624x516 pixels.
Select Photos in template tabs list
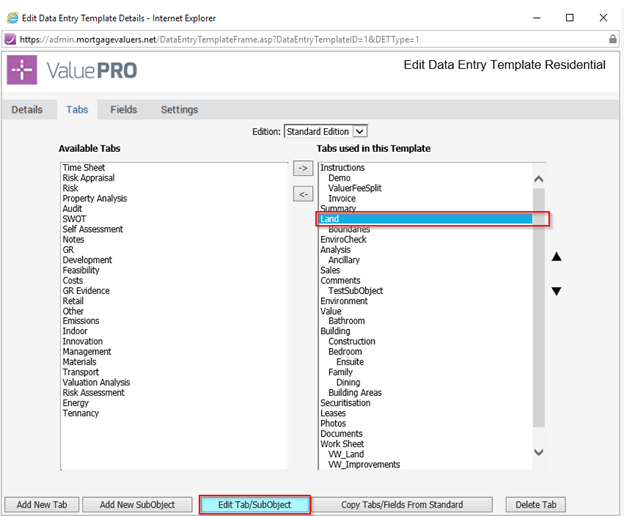pos(333,423)
